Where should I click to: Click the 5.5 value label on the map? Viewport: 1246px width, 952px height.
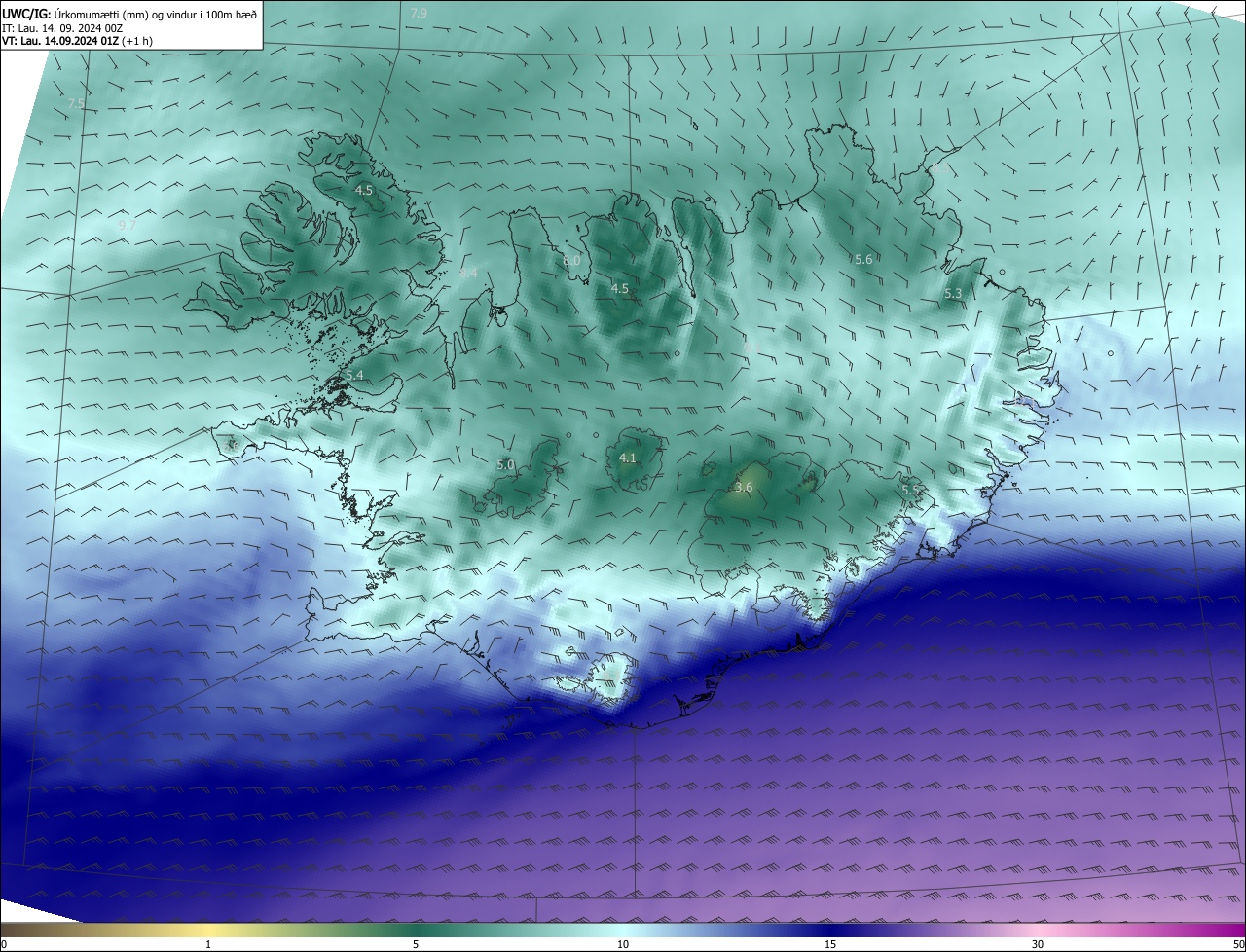pyautogui.click(x=909, y=490)
